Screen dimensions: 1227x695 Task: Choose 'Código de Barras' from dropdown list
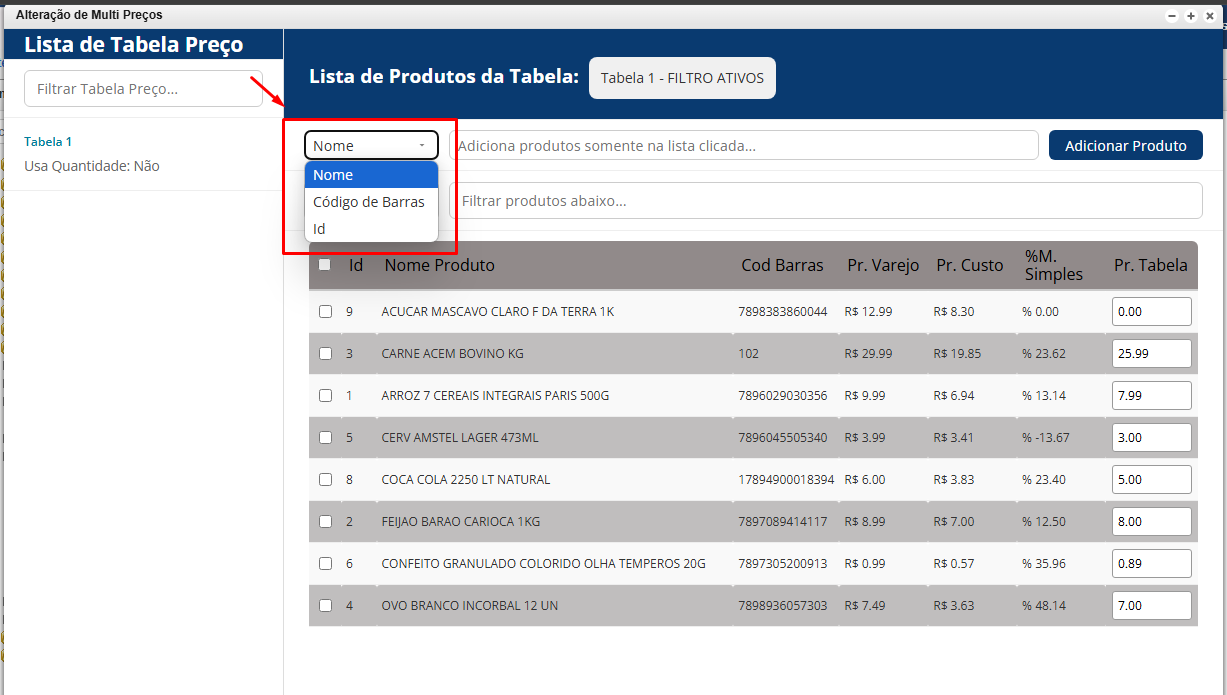click(x=369, y=202)
